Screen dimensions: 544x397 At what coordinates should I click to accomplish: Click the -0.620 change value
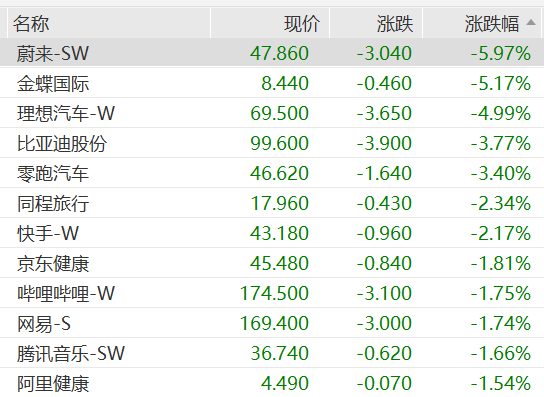coord(384,353)
